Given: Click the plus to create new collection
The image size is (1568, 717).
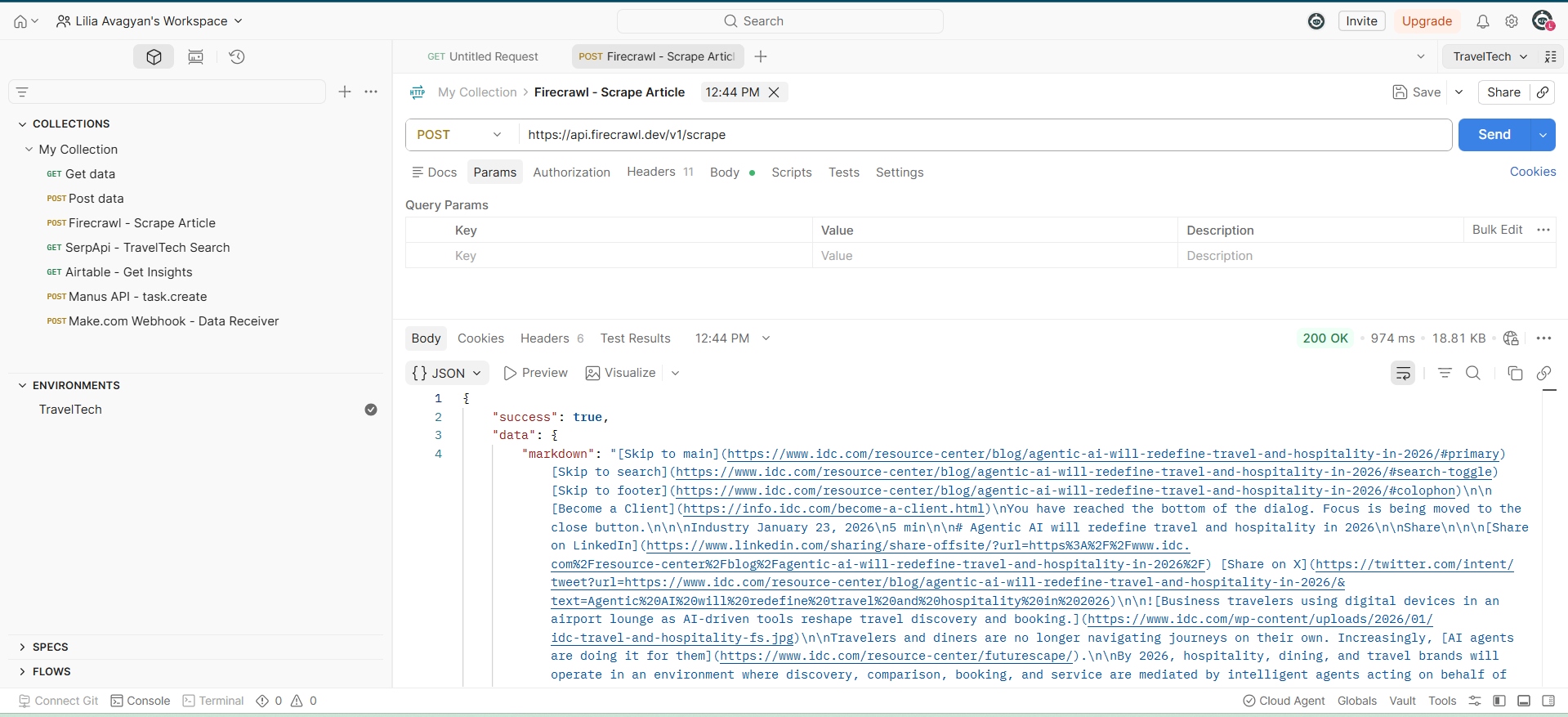Looking at the screenshot, I should point(345,92).
